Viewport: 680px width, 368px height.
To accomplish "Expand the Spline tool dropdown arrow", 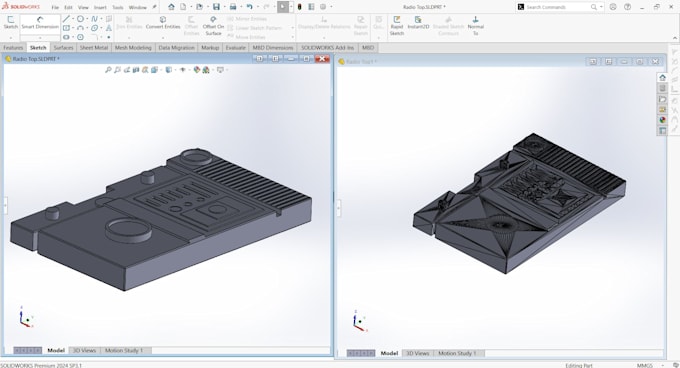I will coord(101,19).
